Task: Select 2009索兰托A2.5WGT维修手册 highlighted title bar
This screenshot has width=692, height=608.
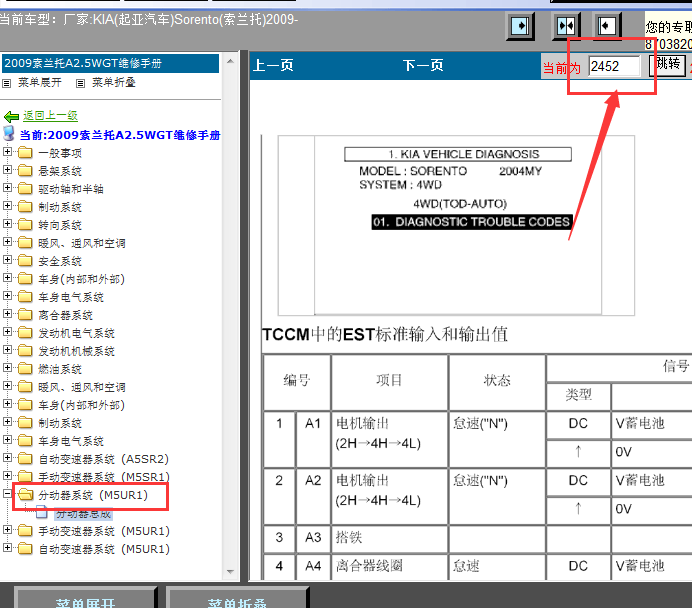Action: 110,64
